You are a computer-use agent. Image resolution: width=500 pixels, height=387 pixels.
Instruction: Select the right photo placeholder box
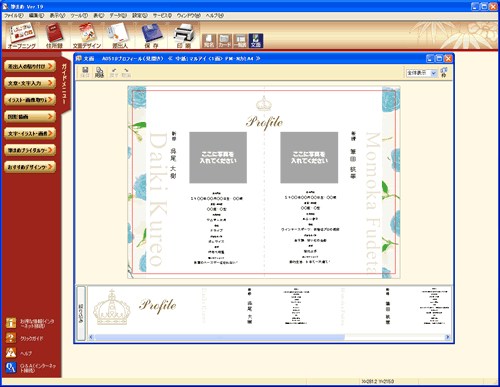coord(309,157)
